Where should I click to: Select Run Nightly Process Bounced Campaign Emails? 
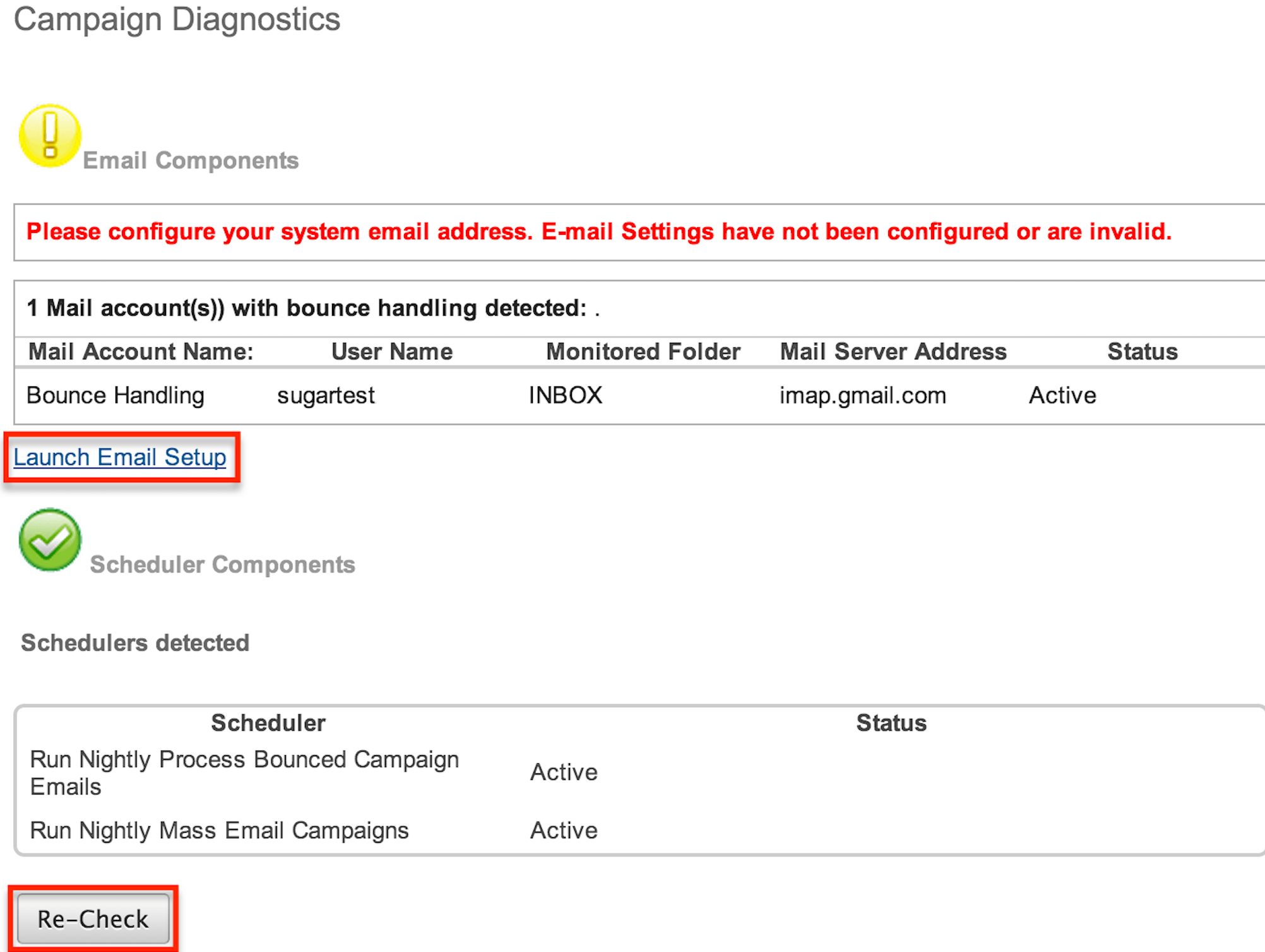pyautogui.click(x=244, y=773)
